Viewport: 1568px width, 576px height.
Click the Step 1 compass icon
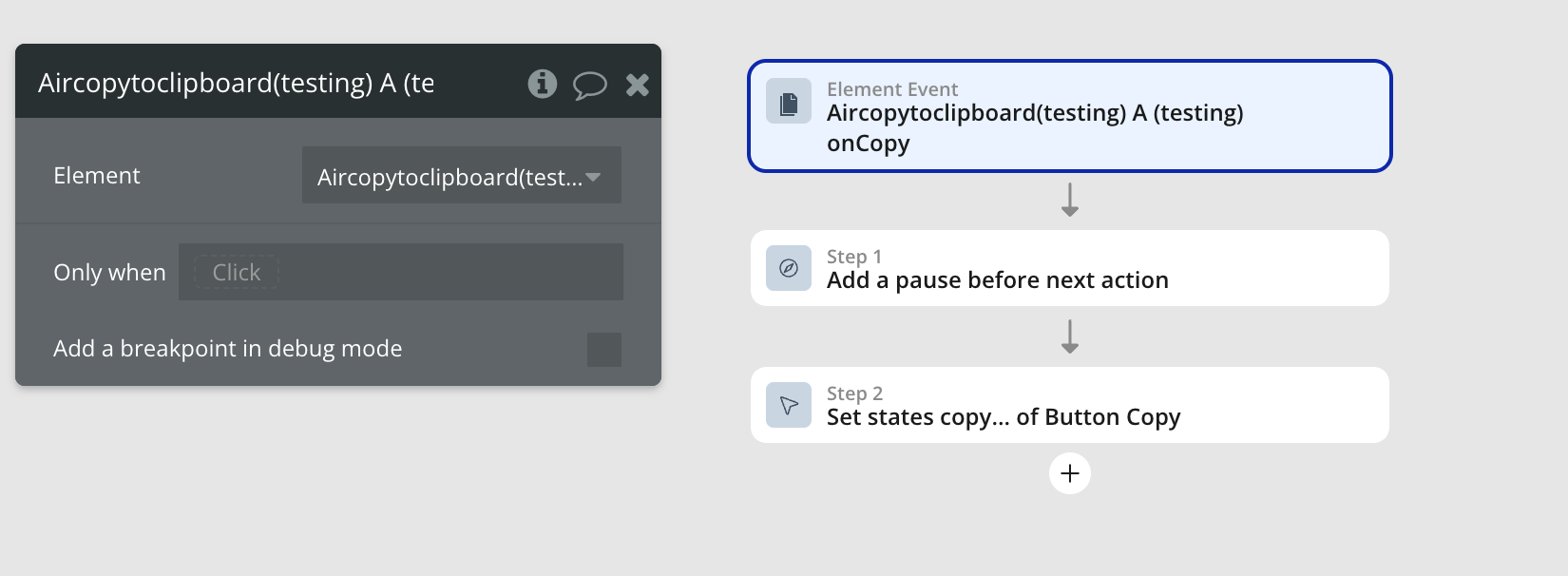(789, 269)
